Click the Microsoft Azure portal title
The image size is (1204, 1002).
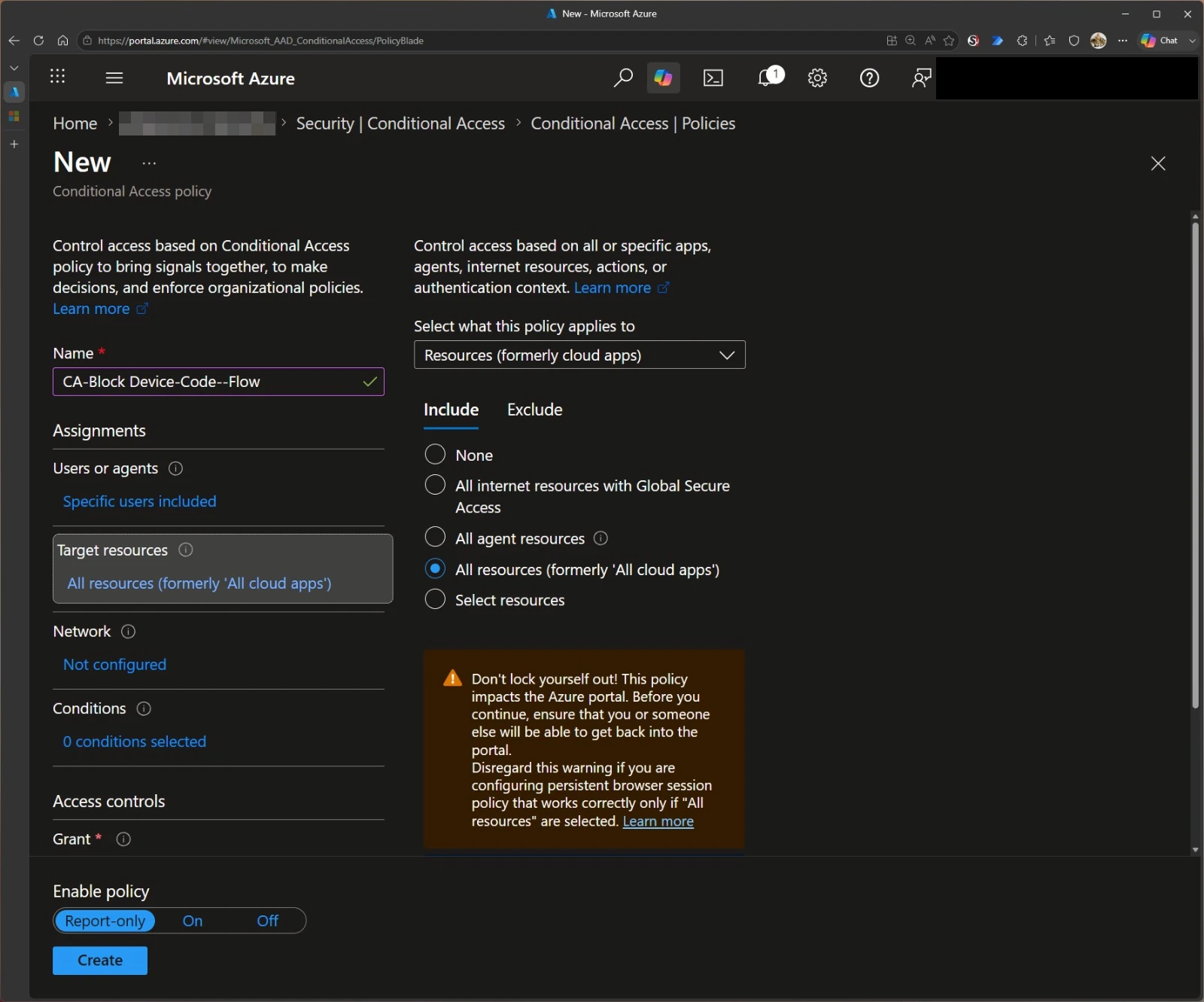pyautogui.click(x=230, y=78)
